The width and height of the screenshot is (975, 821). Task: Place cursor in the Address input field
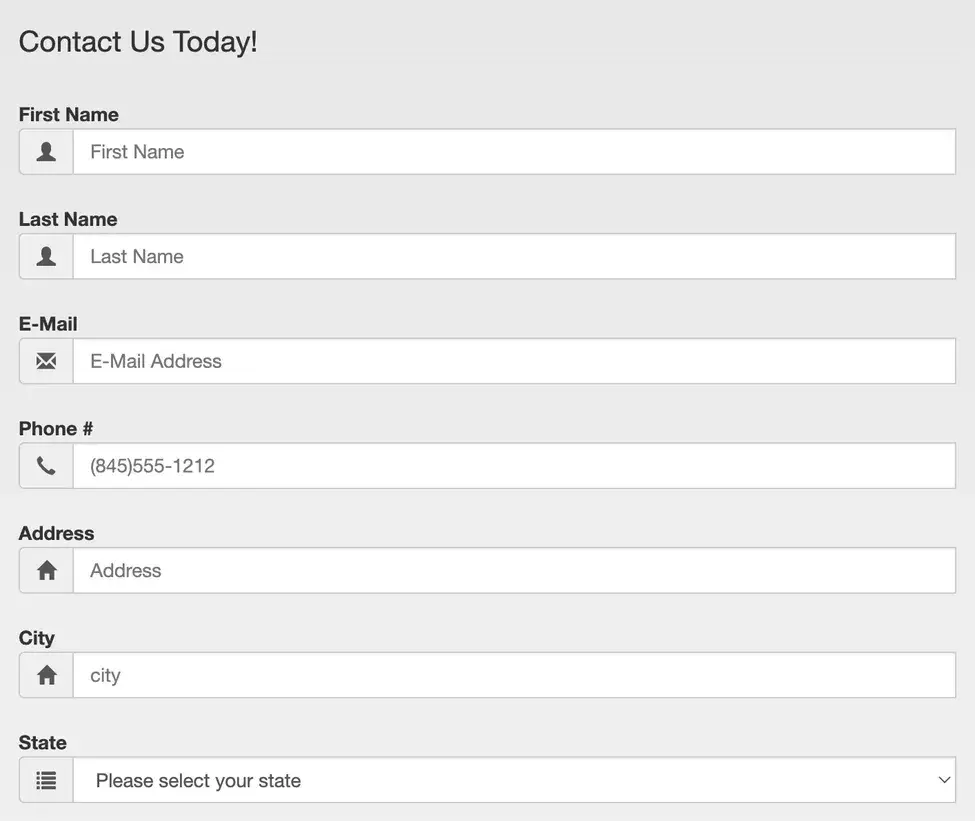click(x=514, y=571)
